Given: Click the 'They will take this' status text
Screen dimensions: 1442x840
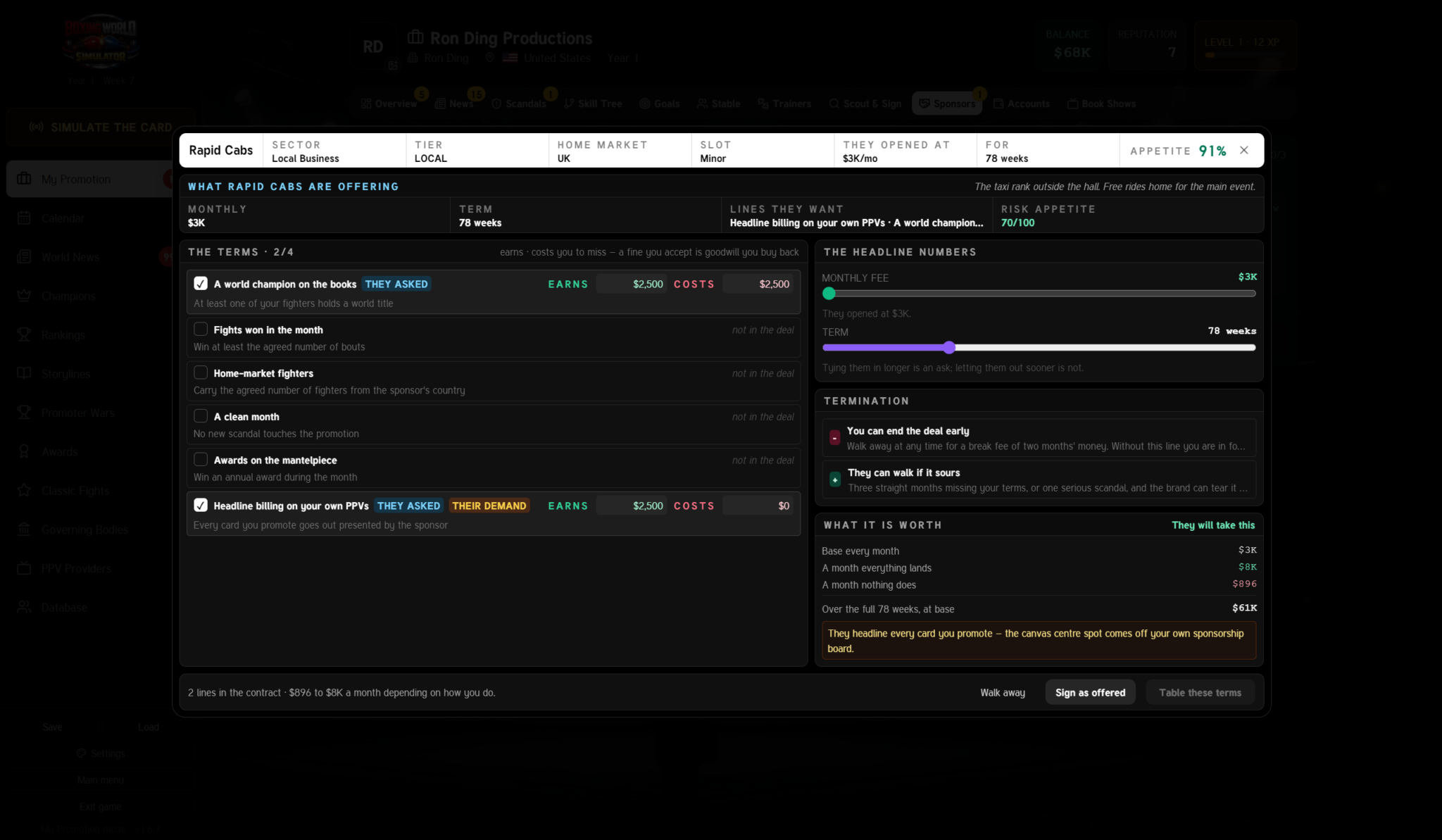Looking at the screenshot, I should [1213, 525].
